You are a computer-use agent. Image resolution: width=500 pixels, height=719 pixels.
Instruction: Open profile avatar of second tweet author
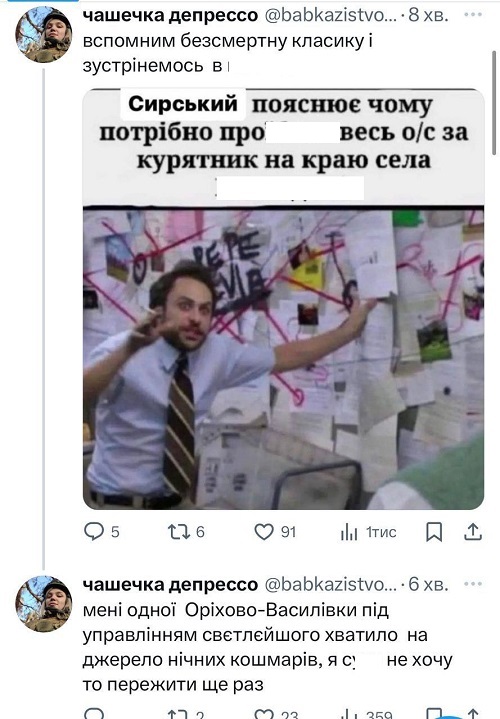(44, 604)
